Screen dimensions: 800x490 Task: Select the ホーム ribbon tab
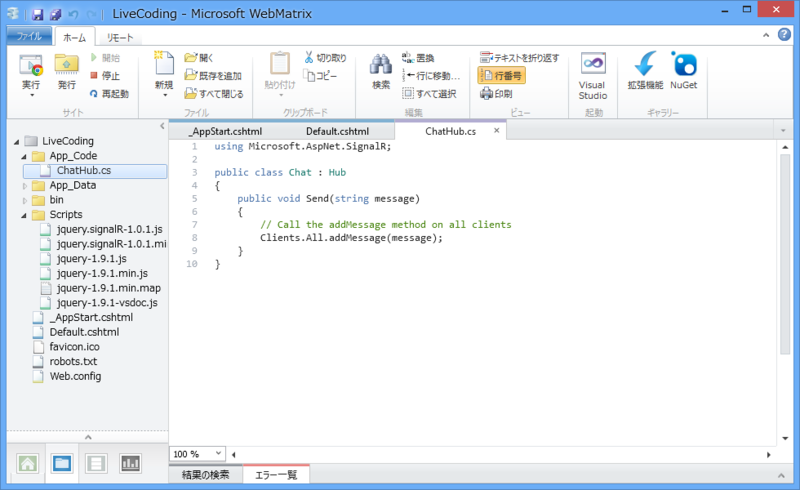coord(74,37)
